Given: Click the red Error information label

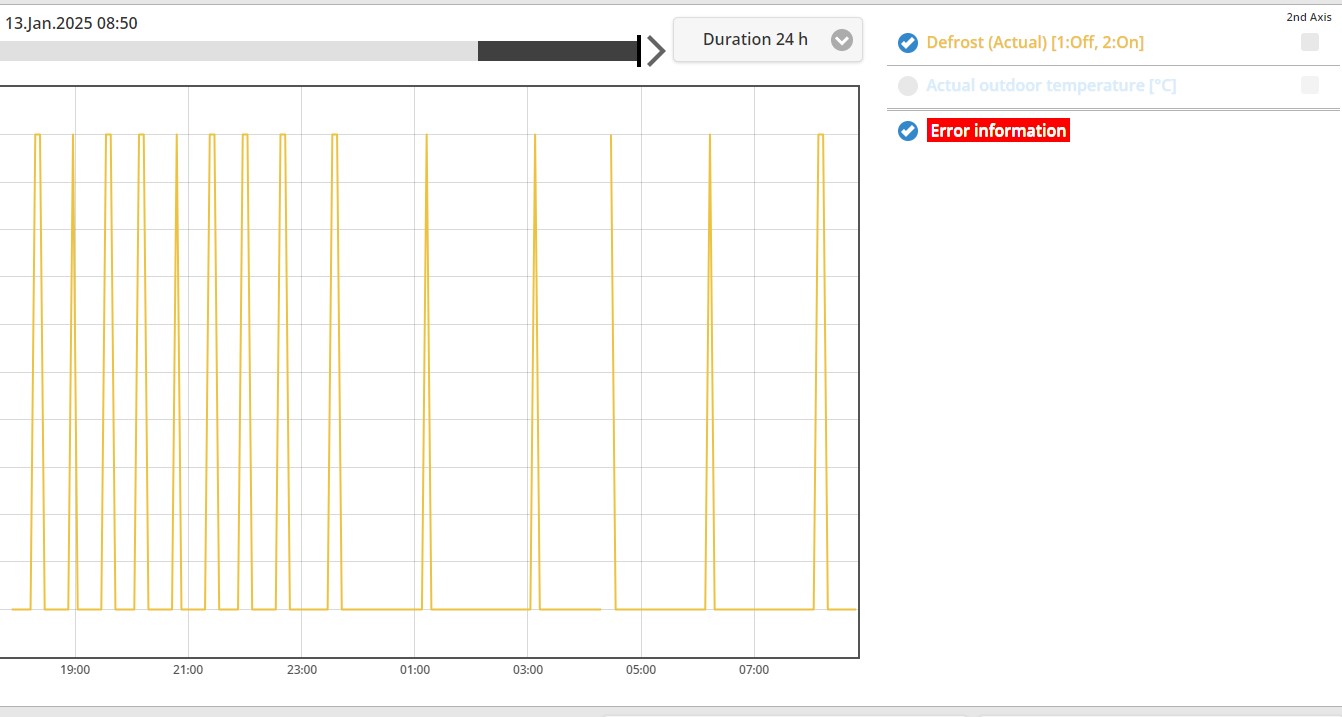Looking at the screenshot, I should [998, 131].
